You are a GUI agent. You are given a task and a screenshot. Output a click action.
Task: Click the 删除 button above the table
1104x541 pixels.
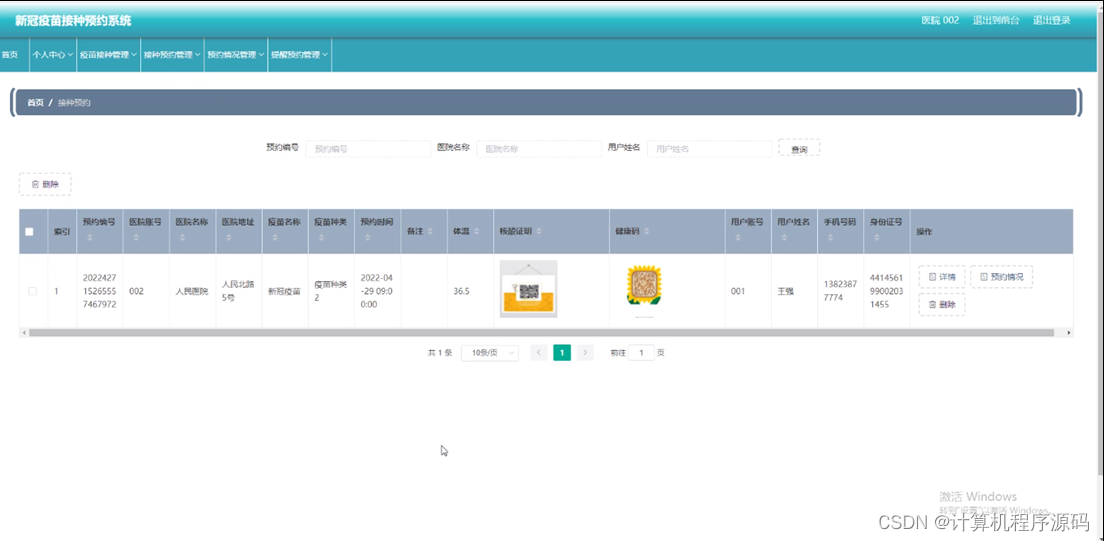click(x=45, y=185)
